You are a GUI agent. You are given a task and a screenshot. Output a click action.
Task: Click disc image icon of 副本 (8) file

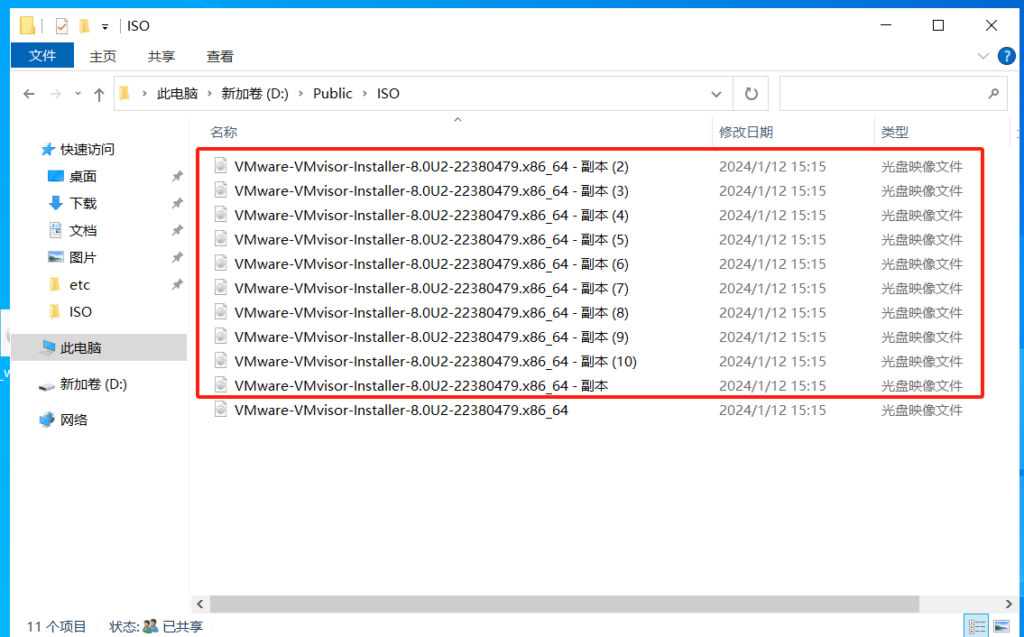click(x=221, y=312)
